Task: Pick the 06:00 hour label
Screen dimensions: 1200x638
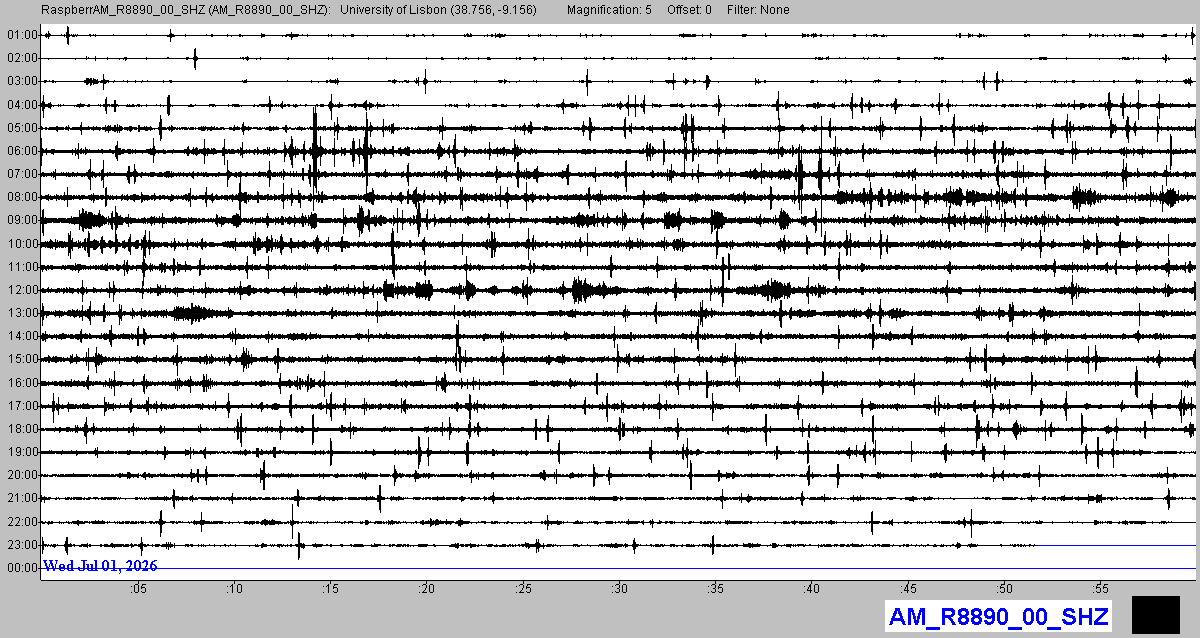Action: (22, 151)
